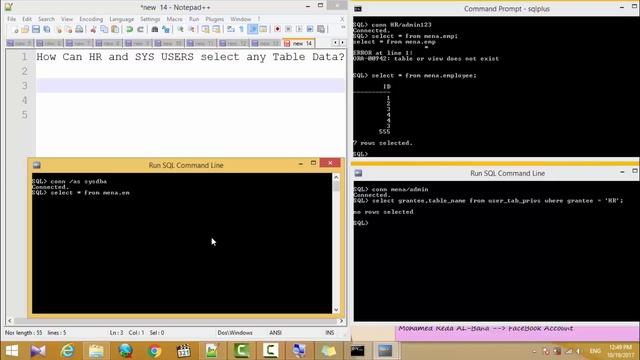
Task: Toggle synchronized vertical scrolling icon
Action: pyautogui.click(x=205, y=29)
